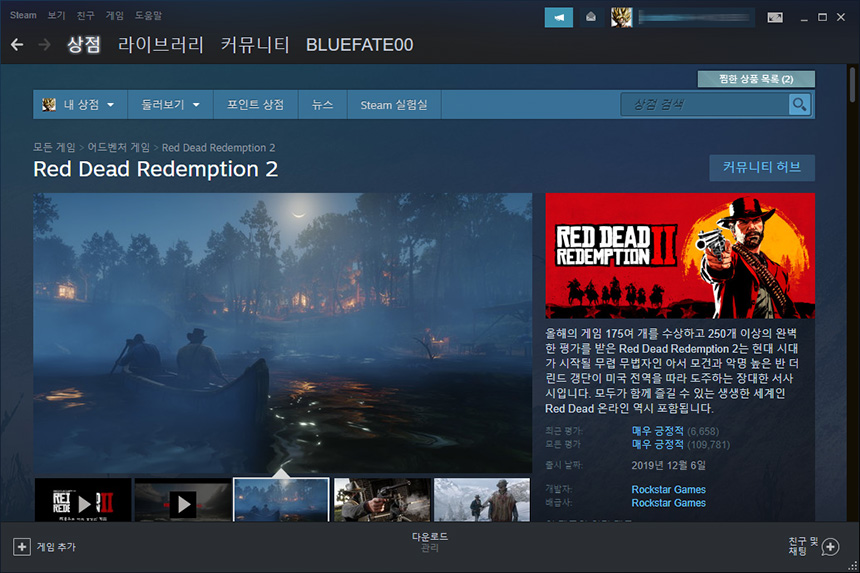
Task: Go forward with the right arrow
Action: (44, 45)
